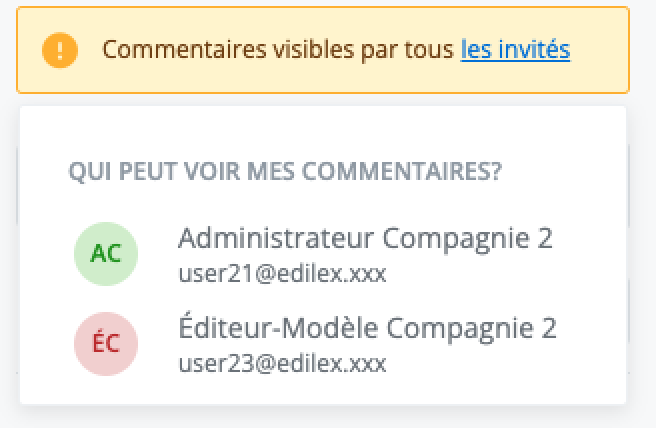Open the "les invités" link
The height and width of the screenshot is (428, 656).
tap(515, 49)
